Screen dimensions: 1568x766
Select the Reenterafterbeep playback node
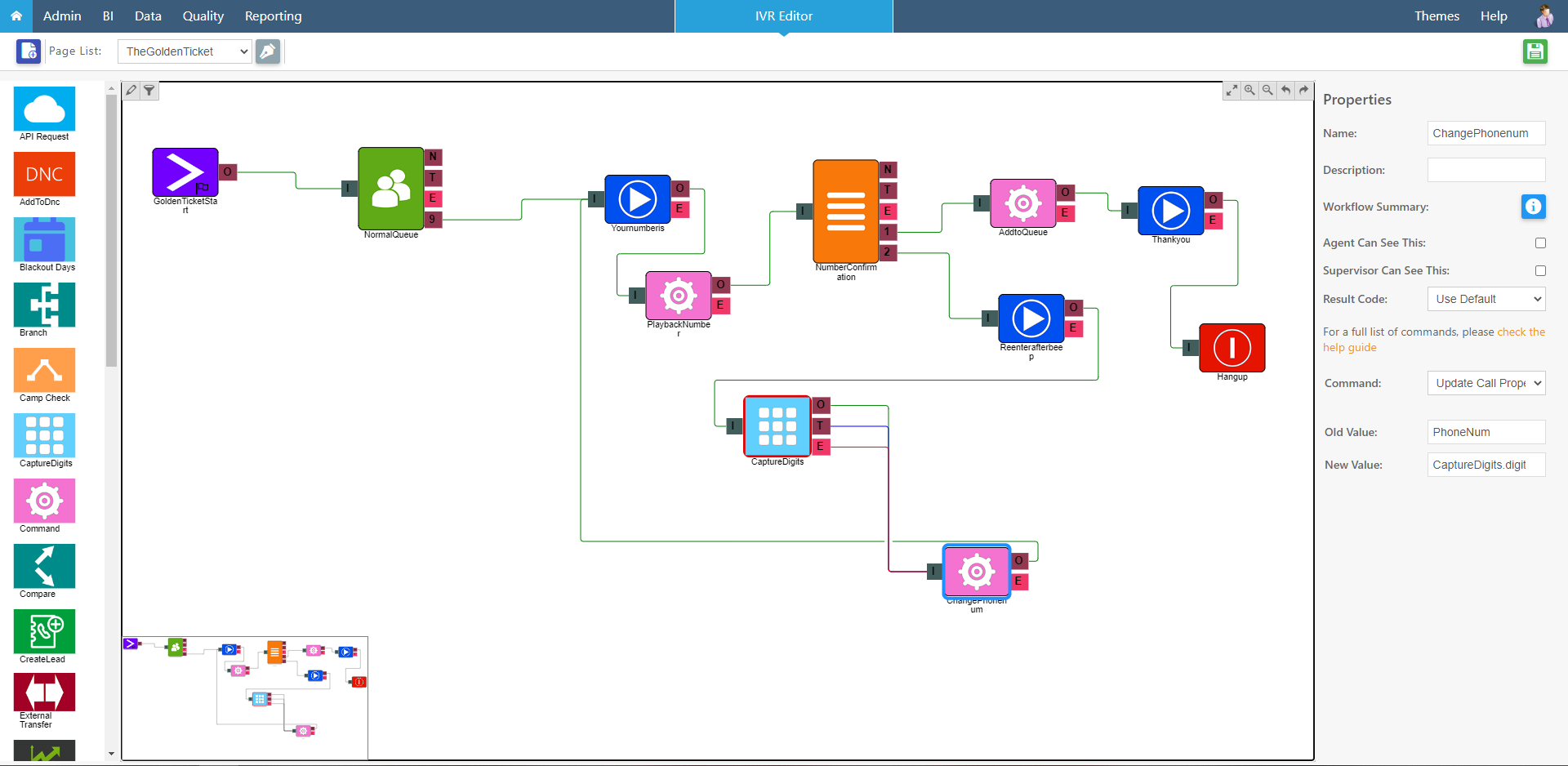coord(1031,318)
